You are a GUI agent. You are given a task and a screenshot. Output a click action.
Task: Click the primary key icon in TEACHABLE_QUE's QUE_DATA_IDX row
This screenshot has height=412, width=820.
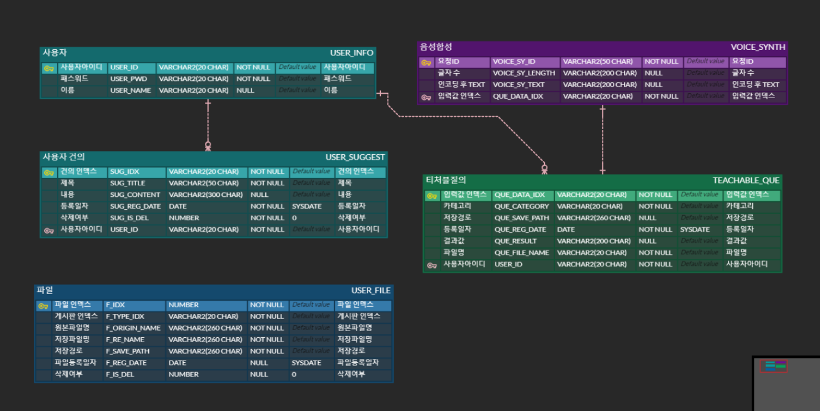(x=432, y=196)
